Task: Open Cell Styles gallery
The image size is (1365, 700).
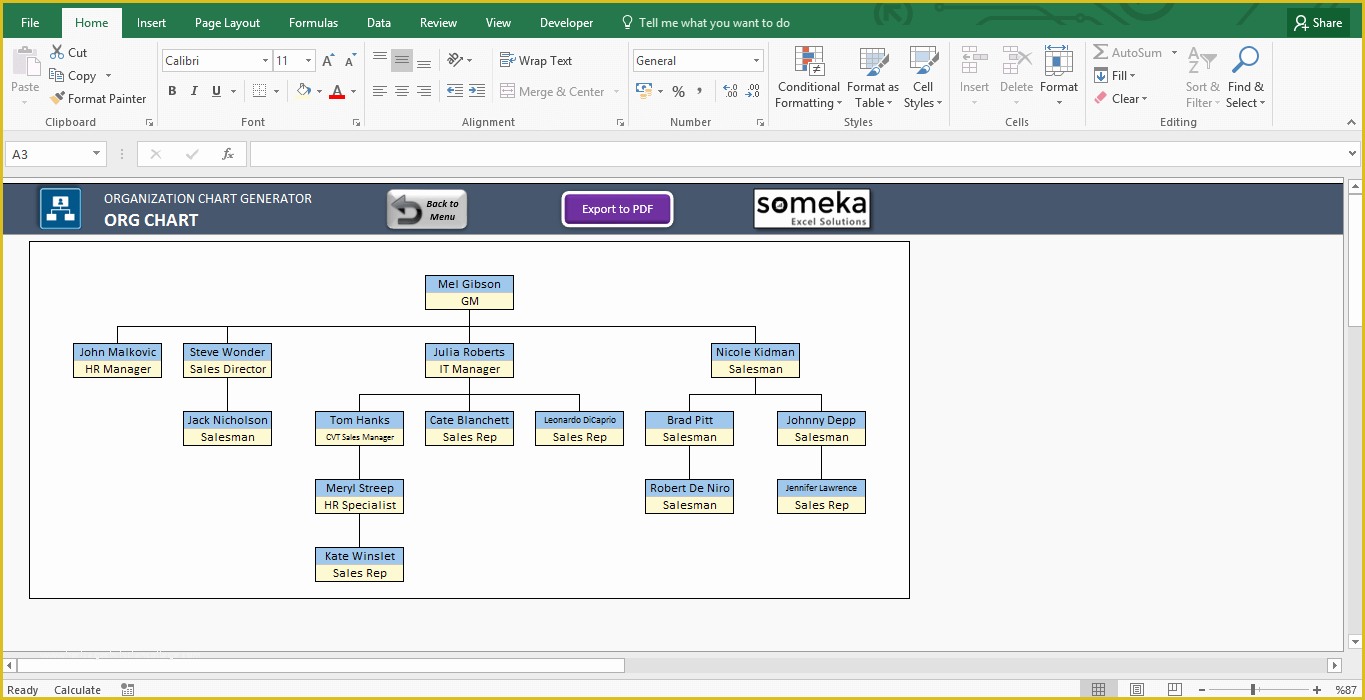Action: 923,78
